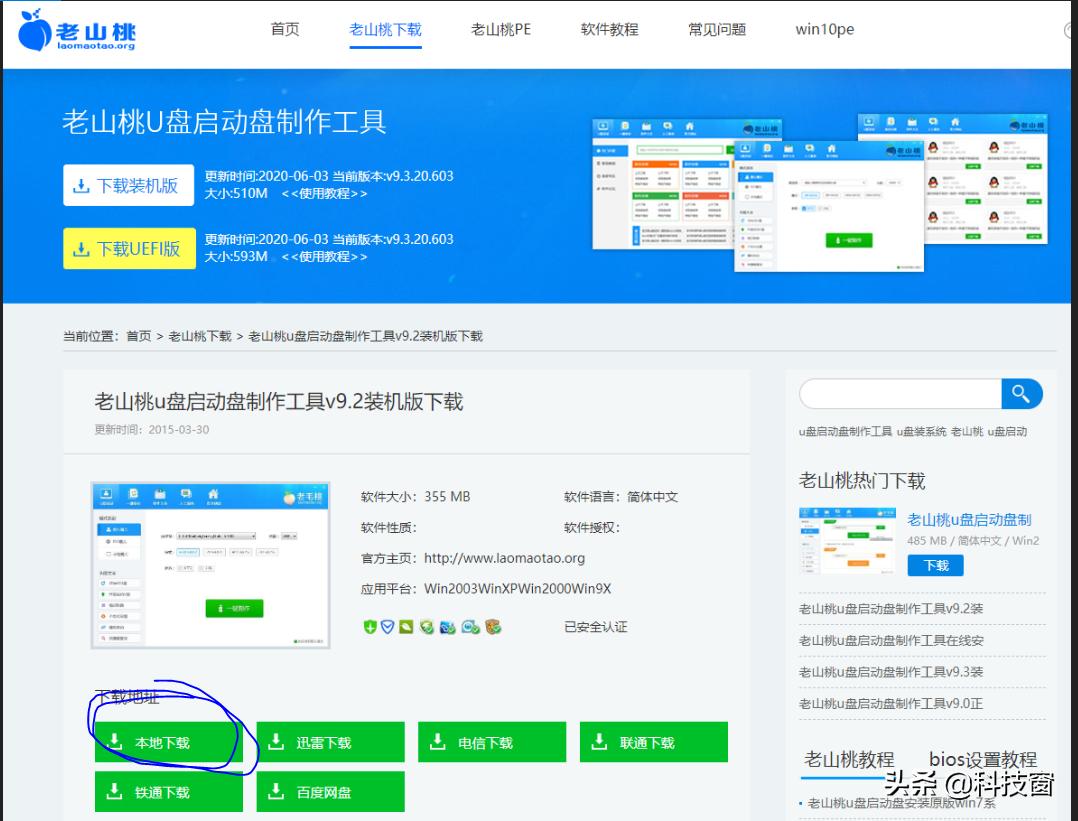Image resolution: width=1078 pixels, height=821 pixels.
Task: Select 常见问题 in the navigation bar
Action: (717, 30)
